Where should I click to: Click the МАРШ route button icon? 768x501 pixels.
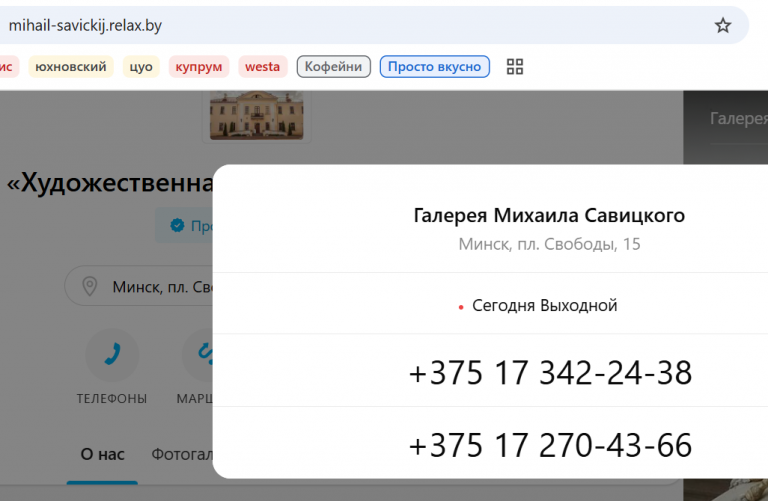[197, 355]
